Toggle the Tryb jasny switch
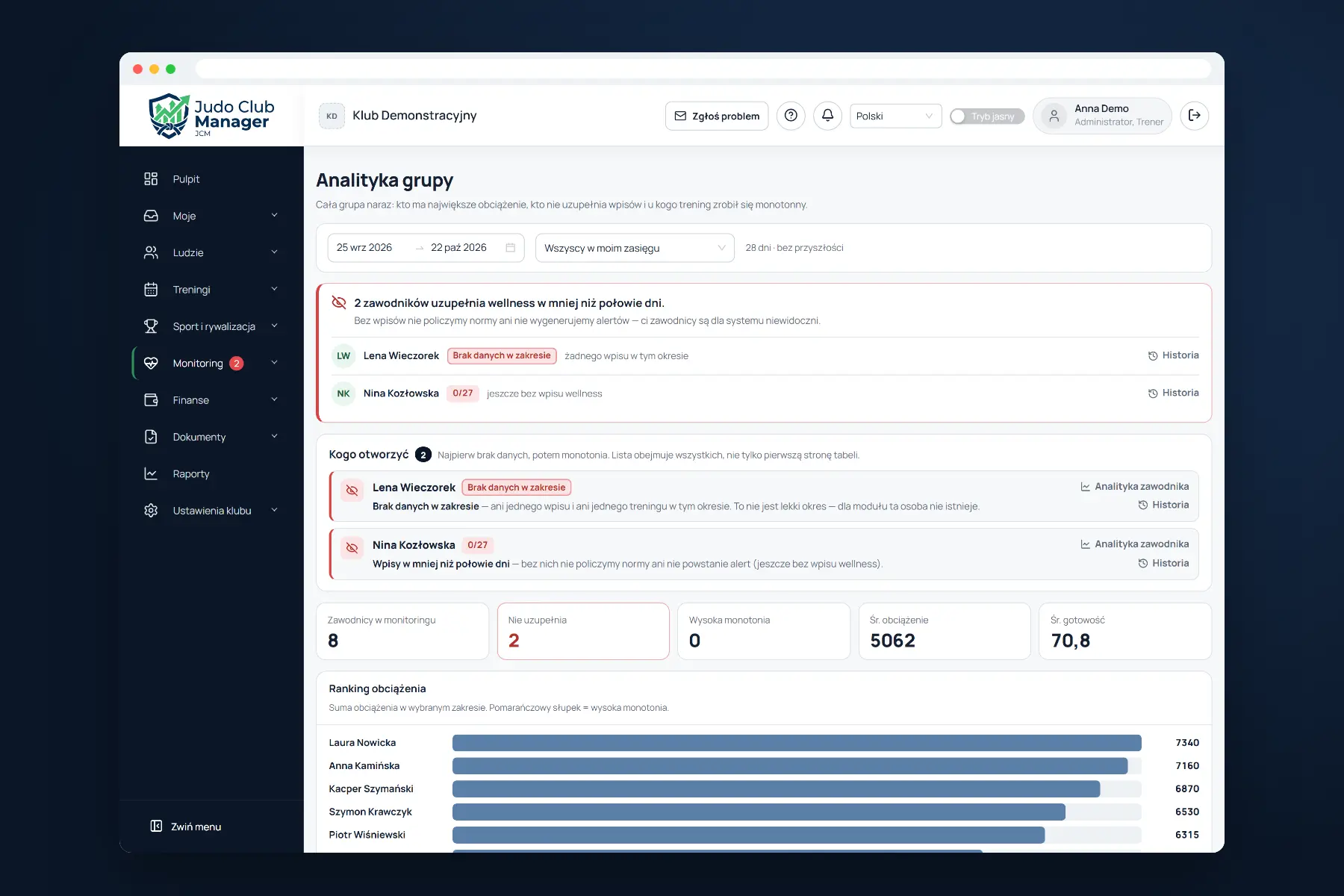Viewport: 1344px width, 896px height. point(986,116)
